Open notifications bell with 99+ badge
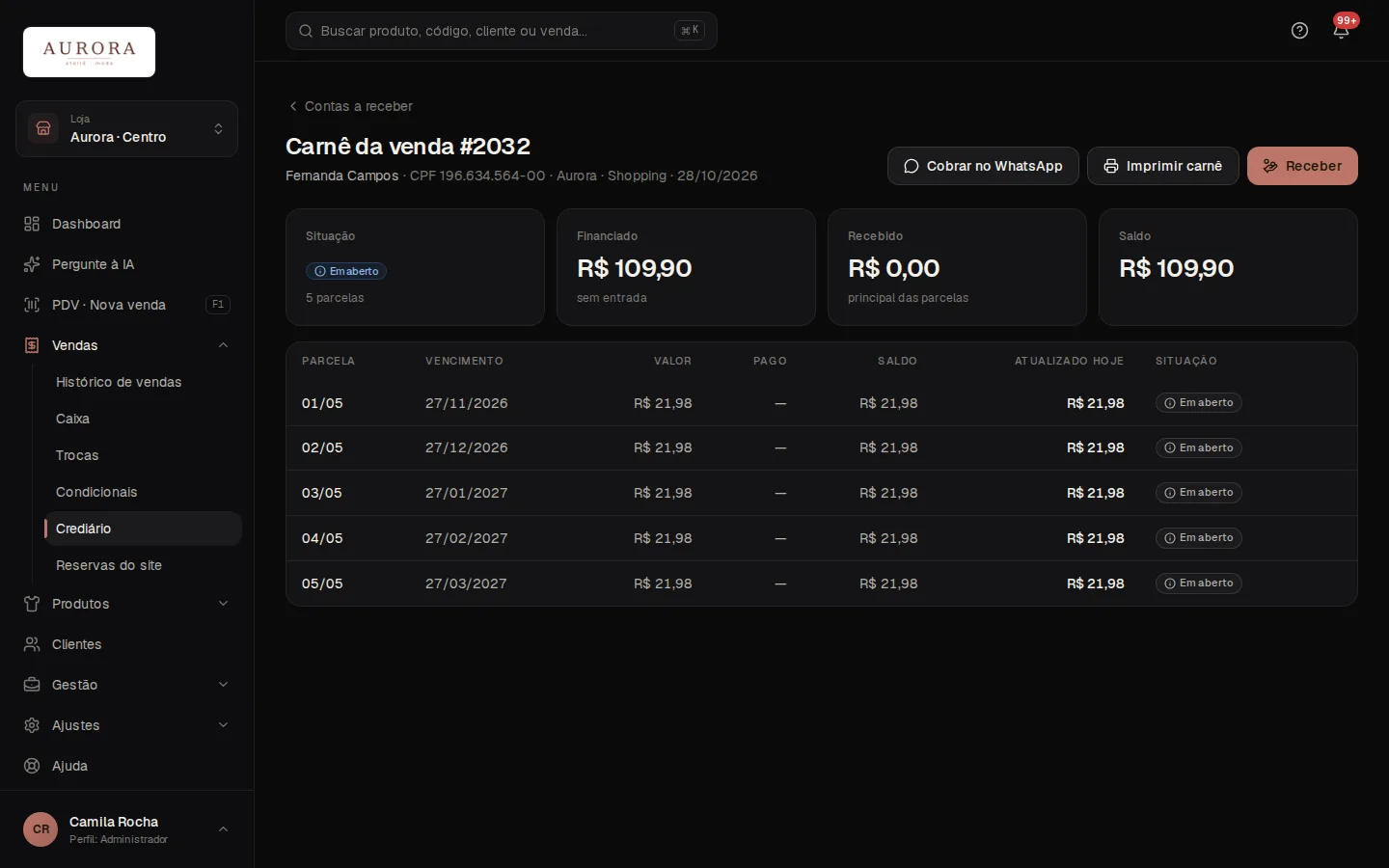1389x868 pixels. pos(1341,31)
